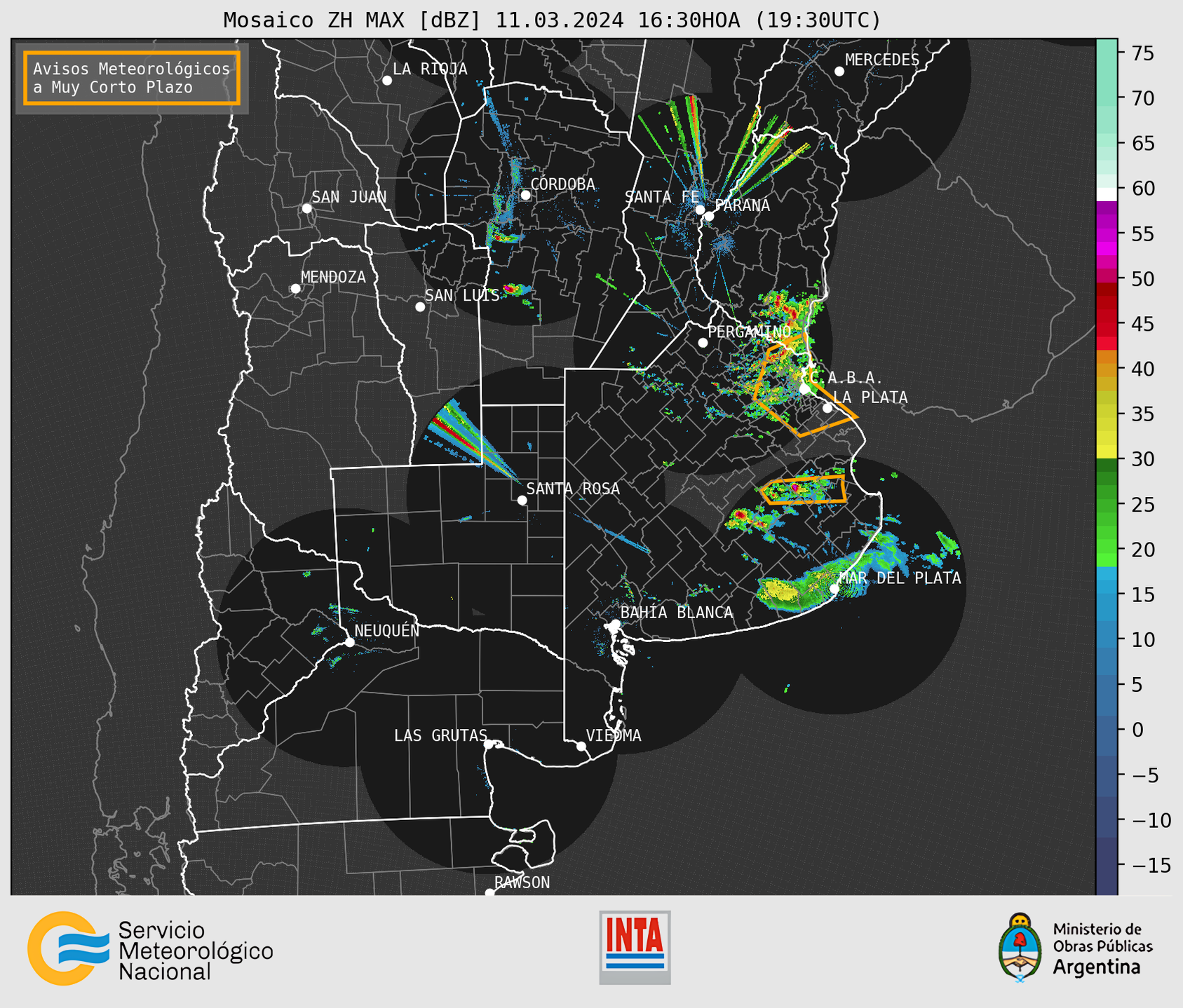Click the Córdoba city marker dot
This screenshot has width=1183, height=1008.
tap(525, 195)
